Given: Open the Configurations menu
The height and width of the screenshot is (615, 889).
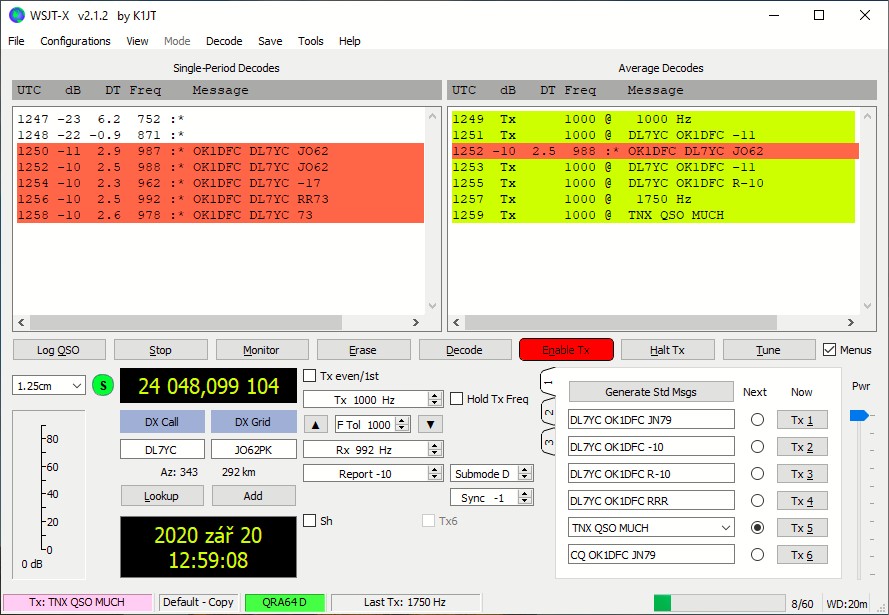Looking at the screenshot, I should [x=75, y=41].
